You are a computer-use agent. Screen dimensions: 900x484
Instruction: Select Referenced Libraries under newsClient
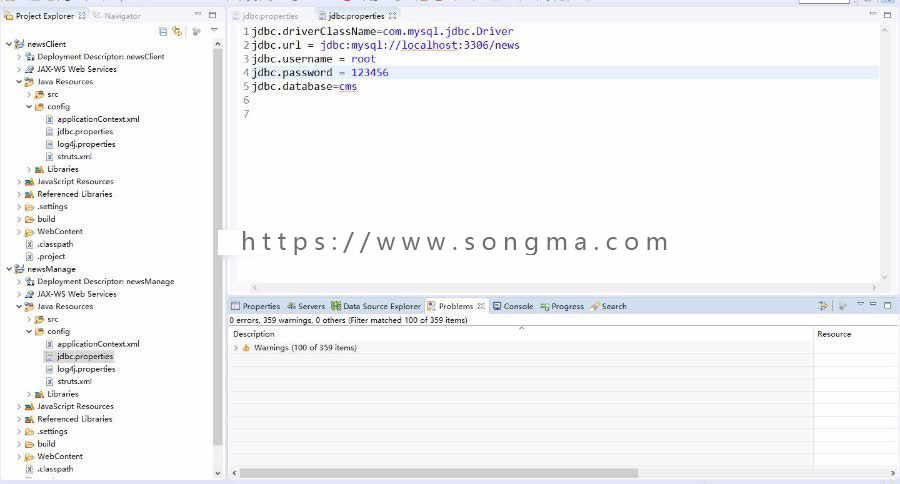pos(75,195)
